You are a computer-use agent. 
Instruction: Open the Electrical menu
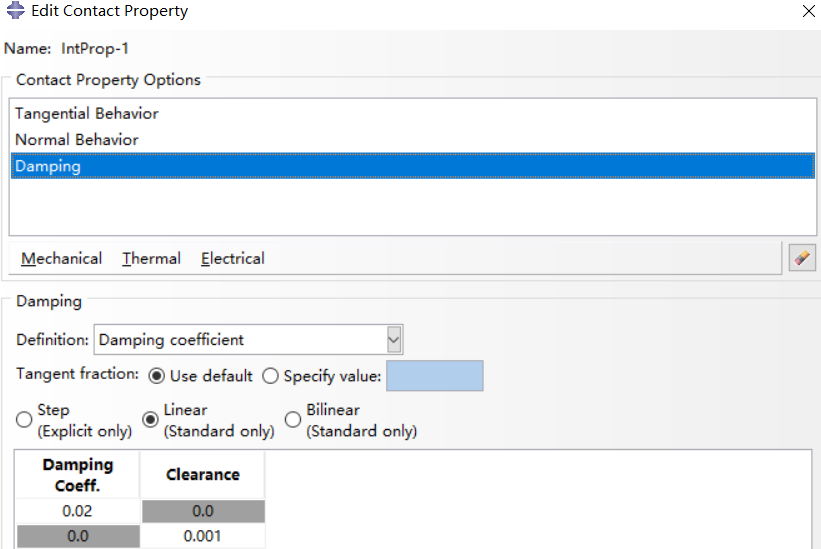click(x=232, y=259)
